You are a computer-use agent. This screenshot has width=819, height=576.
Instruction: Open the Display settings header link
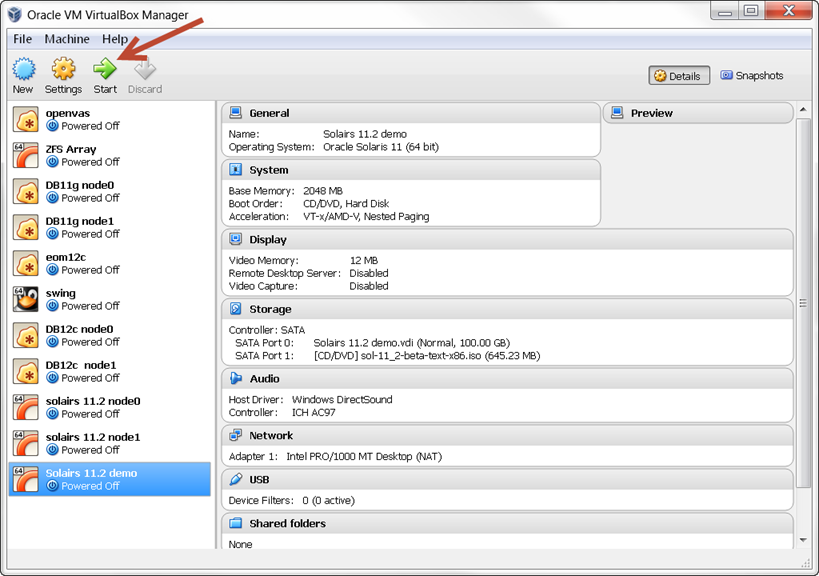point(268,239)
